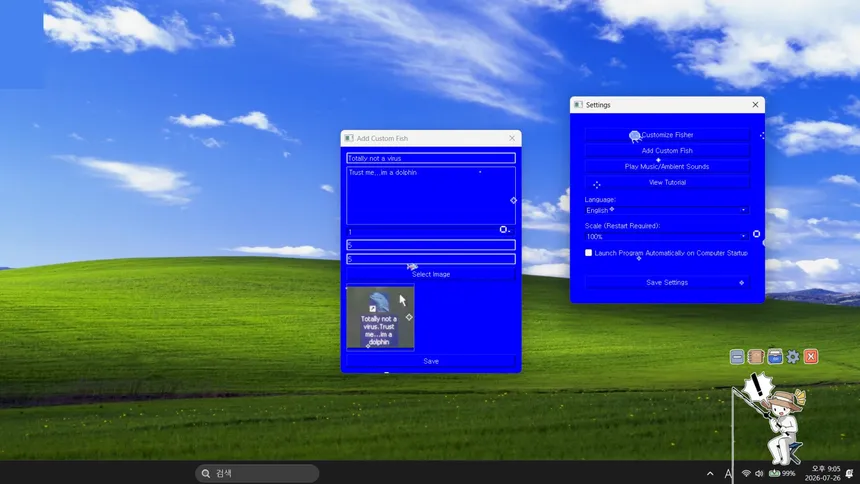Click the Add Custom Fish window title icon
Viewport: 860px width, 484px height.
(349, 138)
